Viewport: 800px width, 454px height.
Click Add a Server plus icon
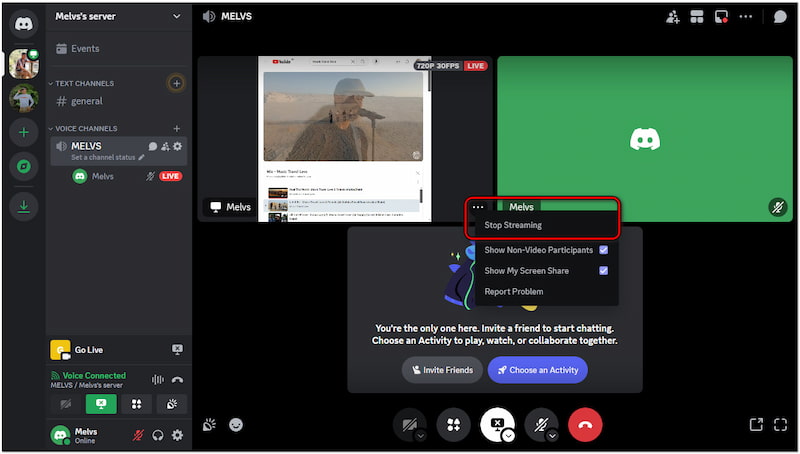[x=23, y=132]
